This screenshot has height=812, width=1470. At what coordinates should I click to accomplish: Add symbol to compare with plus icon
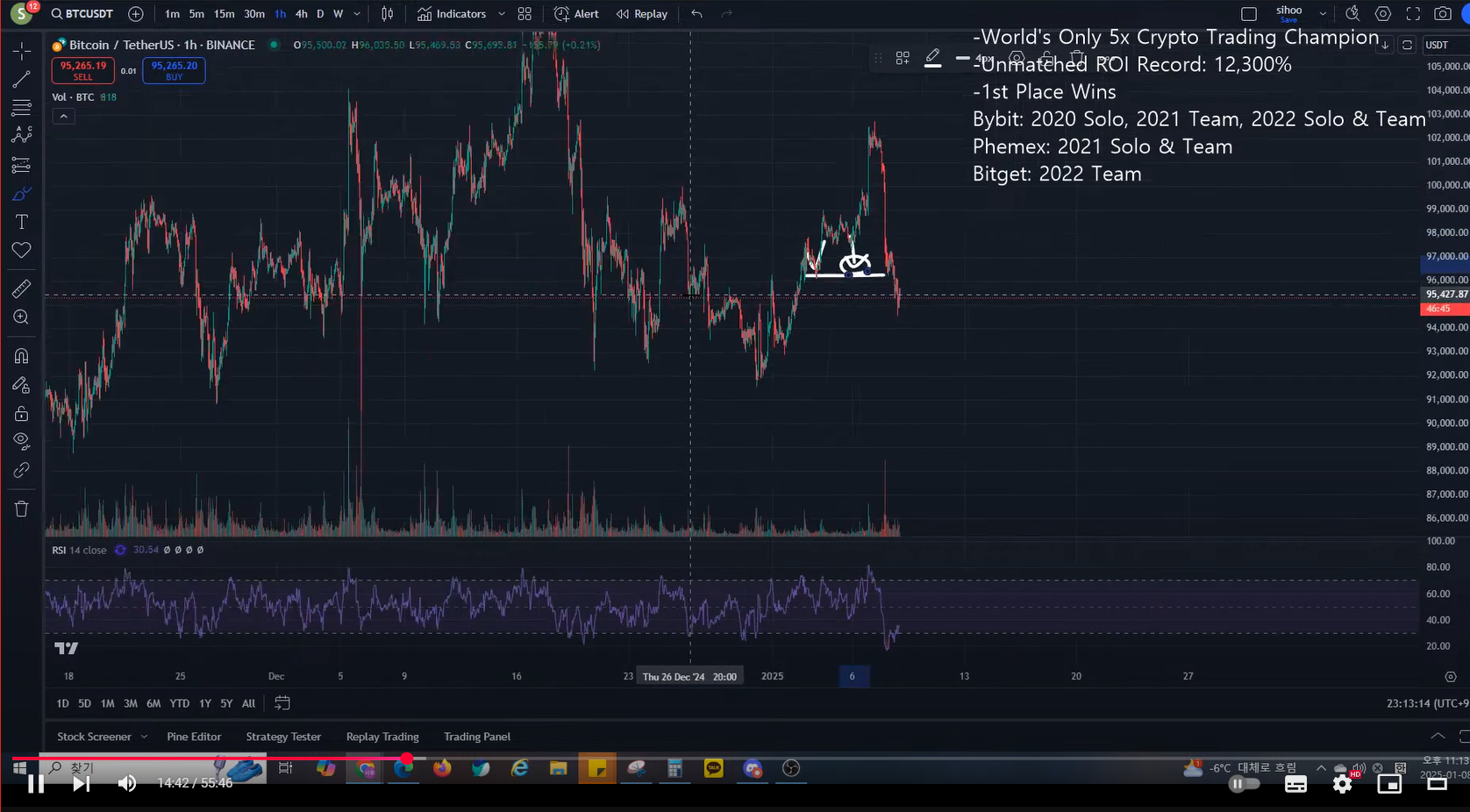pos(135,14)
